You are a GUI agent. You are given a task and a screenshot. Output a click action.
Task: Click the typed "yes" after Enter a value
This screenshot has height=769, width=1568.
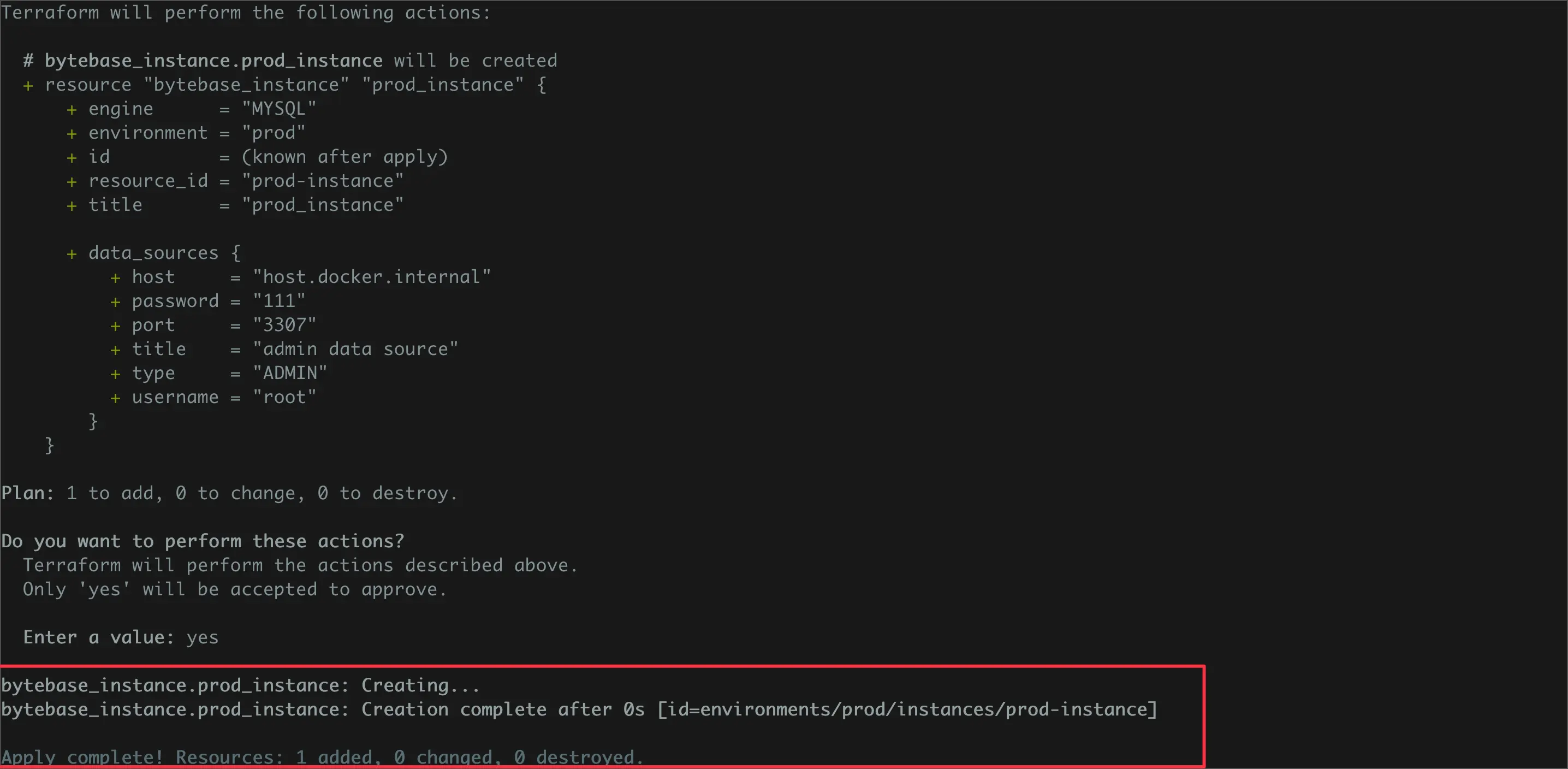coord(202,637)
